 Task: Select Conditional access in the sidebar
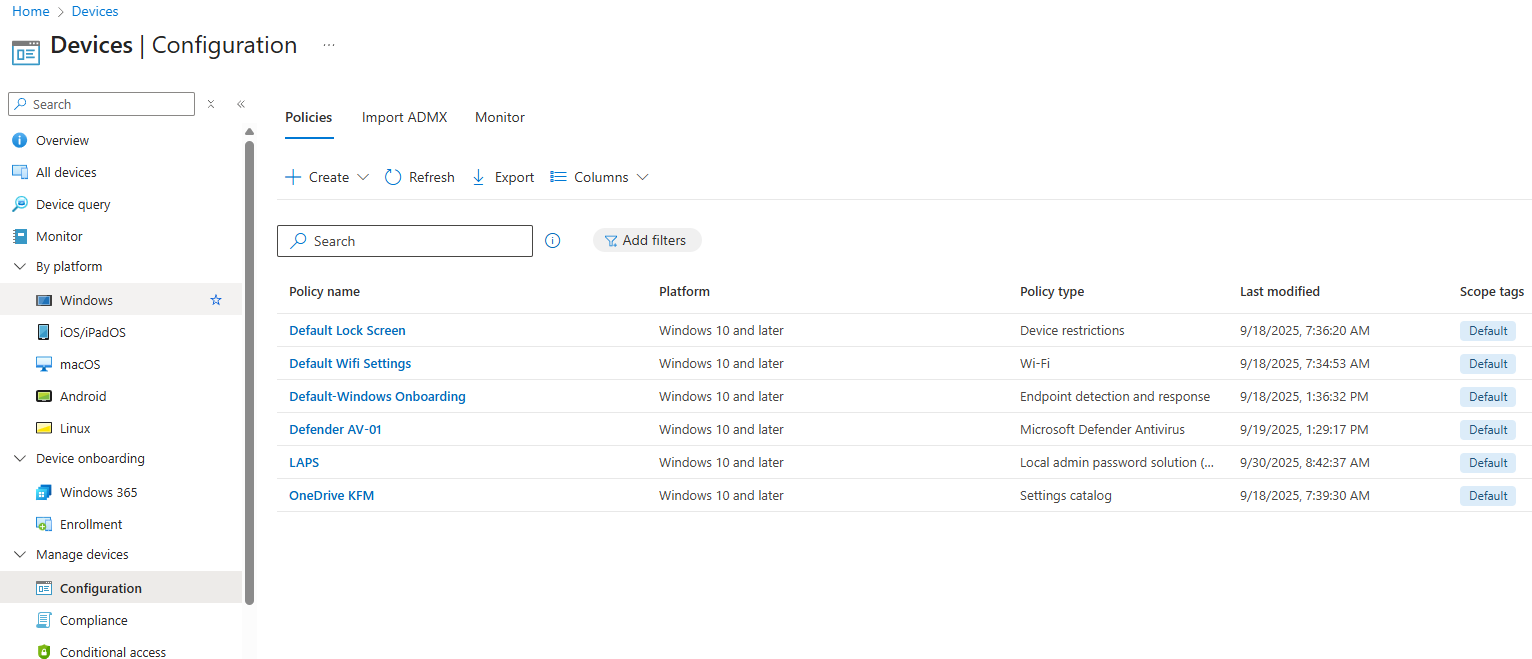112,652
